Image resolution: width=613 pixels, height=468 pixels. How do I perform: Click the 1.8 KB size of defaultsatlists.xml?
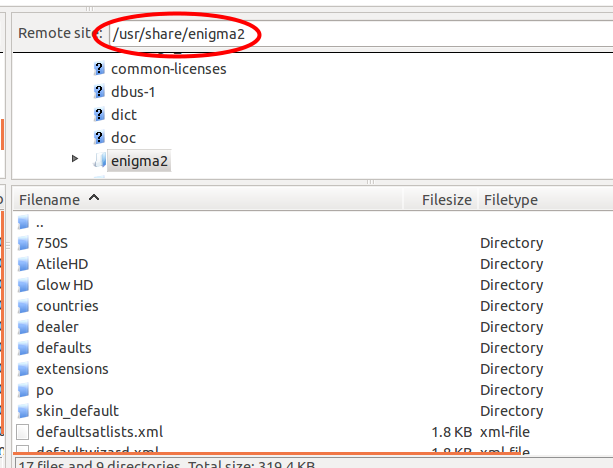(x=452, y=432)
